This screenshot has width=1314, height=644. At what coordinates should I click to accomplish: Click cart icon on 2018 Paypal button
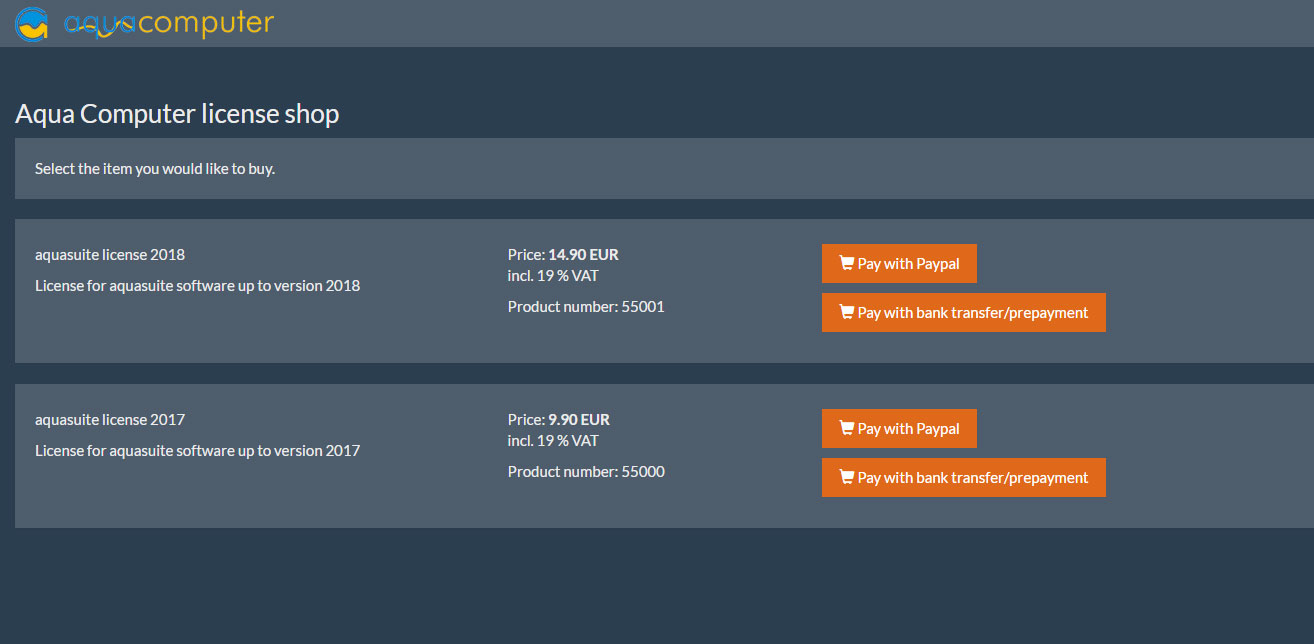coord(846,264)
